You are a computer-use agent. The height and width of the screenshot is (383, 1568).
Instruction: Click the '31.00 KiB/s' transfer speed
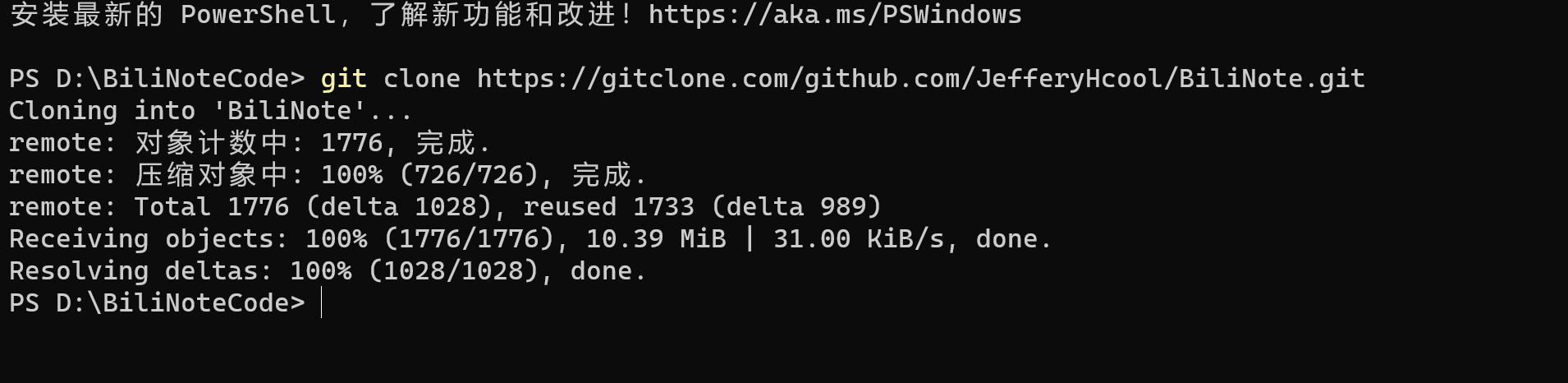[859, 239]
